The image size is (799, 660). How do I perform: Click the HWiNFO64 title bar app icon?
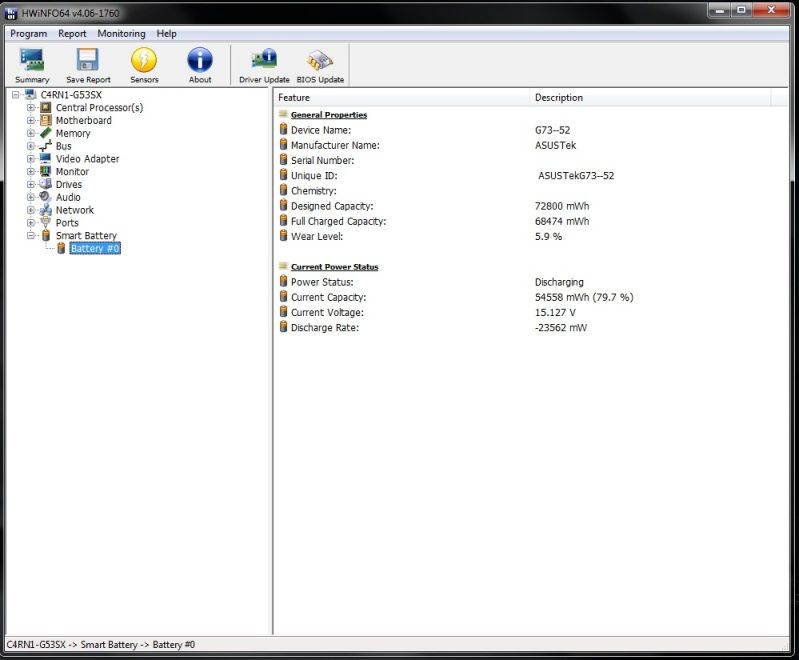tap(11, 13)
